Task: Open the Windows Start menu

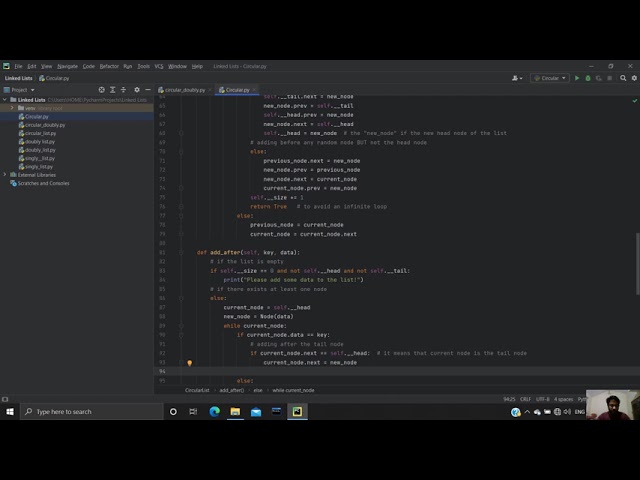Action: [10, 411]
